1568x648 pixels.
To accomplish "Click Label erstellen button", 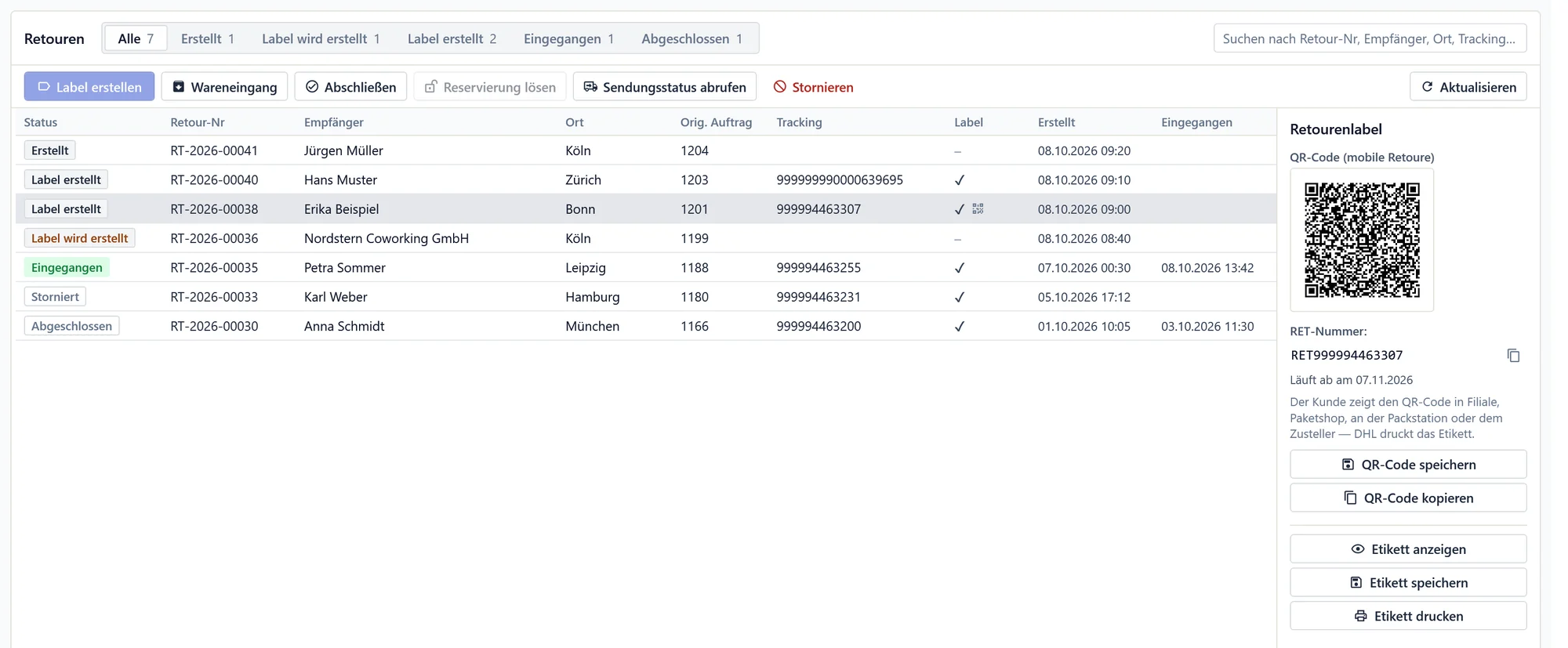I will coord(89,87).
